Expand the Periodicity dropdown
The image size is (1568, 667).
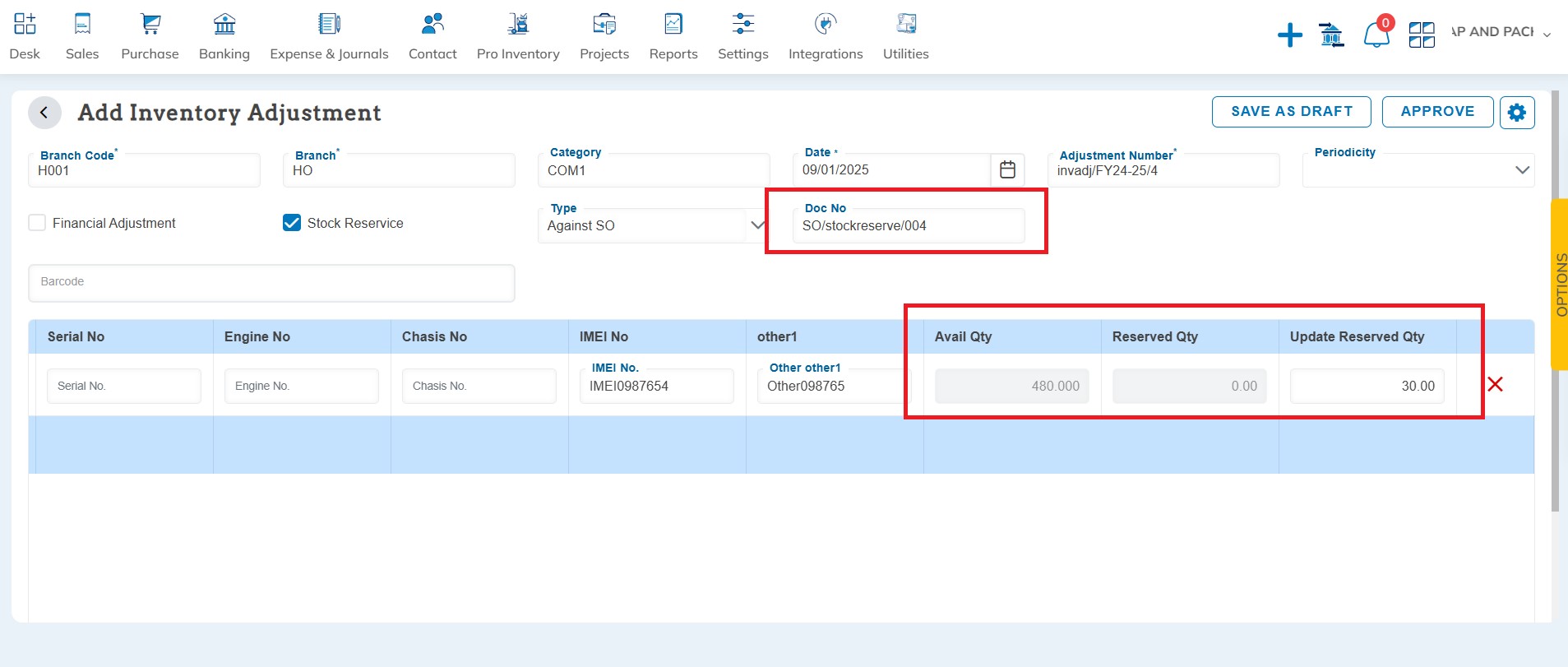pyautogui.click(x=1521, y=170)
